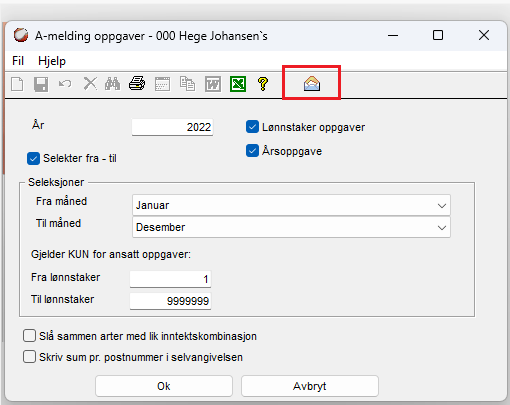Cancel with the Avbryt button
Image resolution: width=510 pixels, height=405 pixels.
coord(310,386)
